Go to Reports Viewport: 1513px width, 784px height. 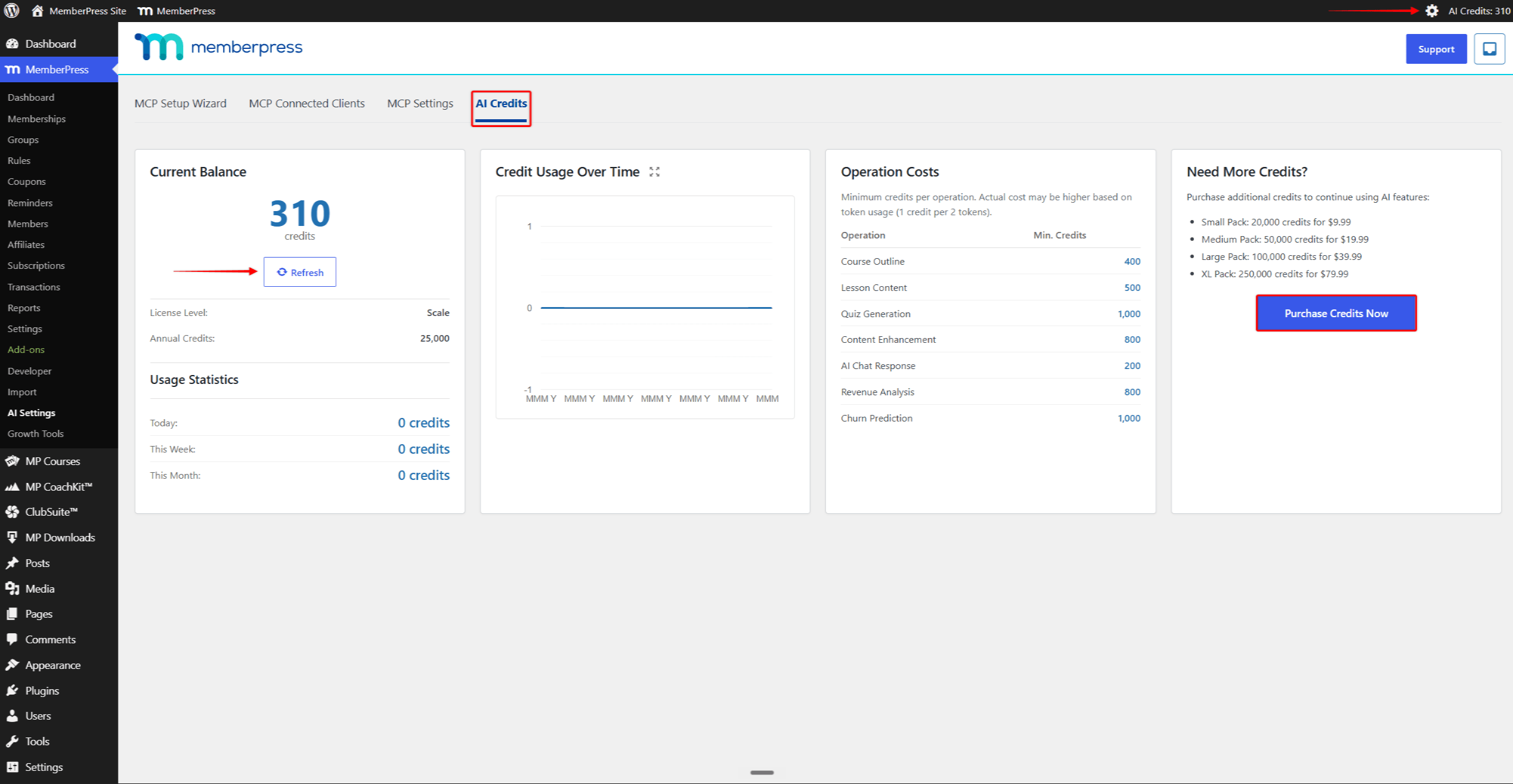(24, 308)
